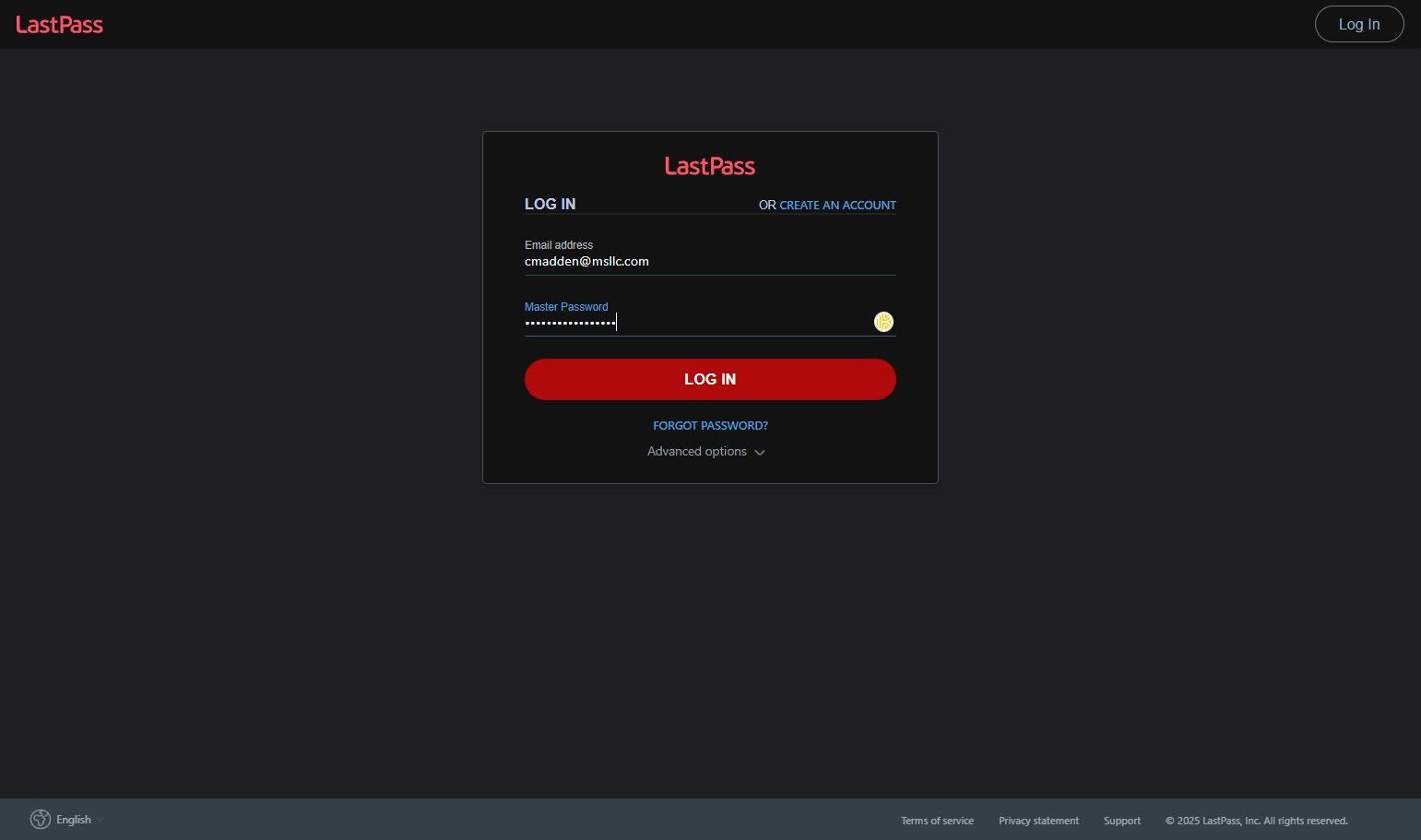Open Terms of service link
This screenshot has height=840, width=1421.
pos(937,821)
